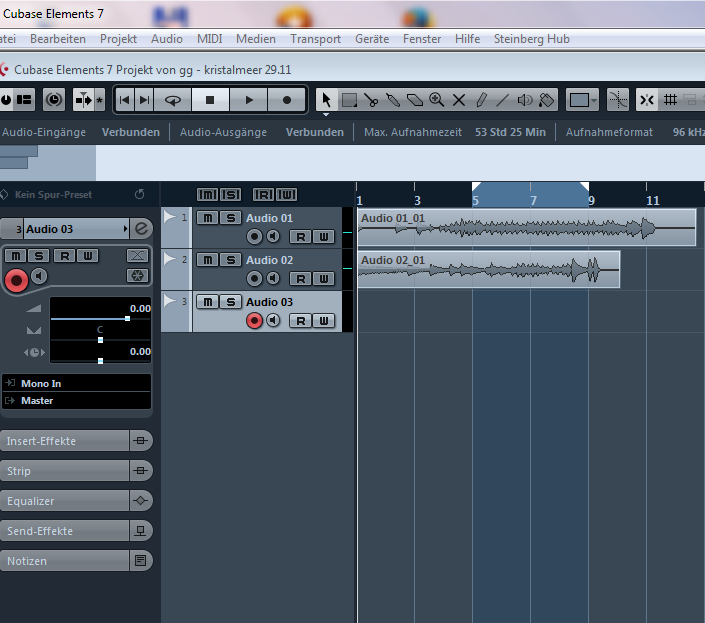Toggle Auto-Scroll toolbar button
The height and width of the screenshot is (623, 705).
coord(84,100)
